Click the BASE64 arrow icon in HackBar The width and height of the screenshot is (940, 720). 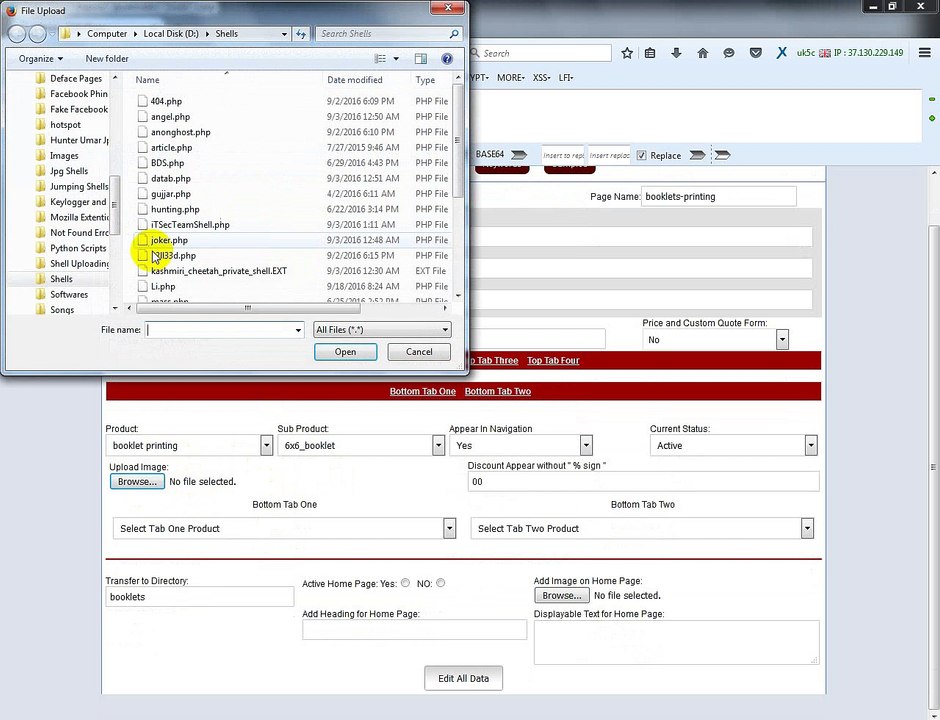(519, 155)
